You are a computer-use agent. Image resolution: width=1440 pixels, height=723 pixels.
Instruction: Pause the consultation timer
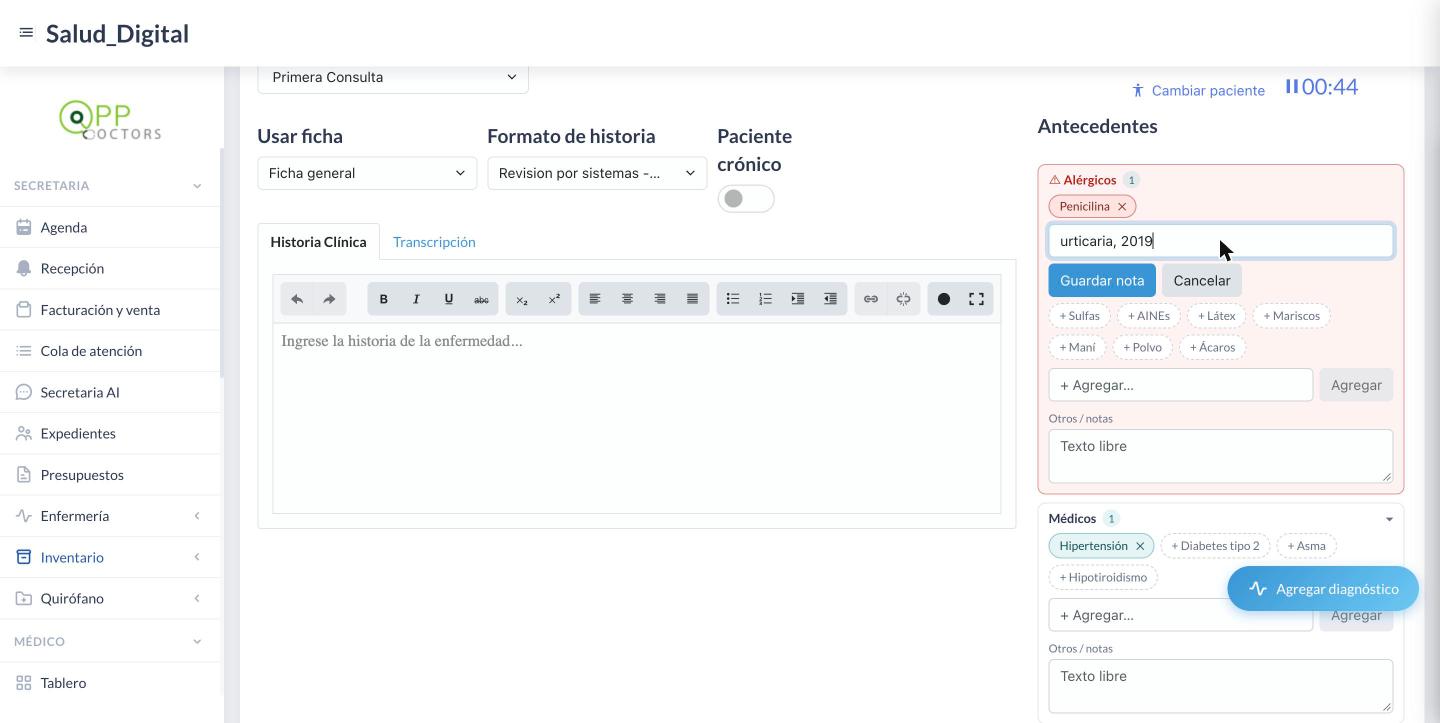1292,87
